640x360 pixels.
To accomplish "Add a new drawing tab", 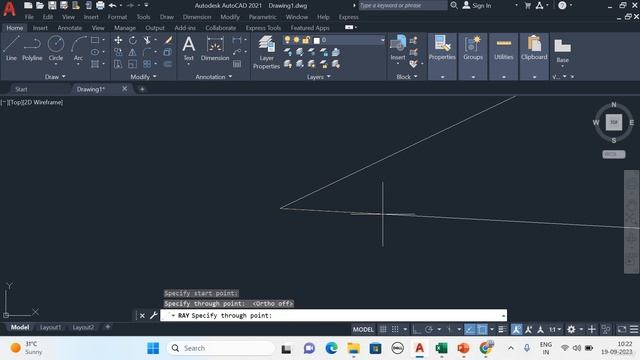I will (x=142, y=89).
